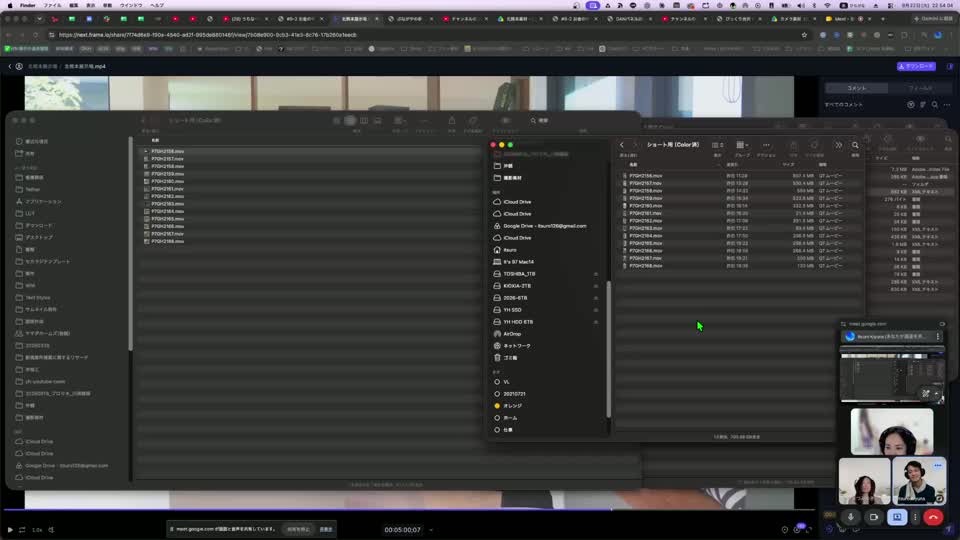Click the 00:05:00;07 timecode display
The height and width of the screenshot is (540, 960).
pyautogui.click(x=402, y=530)
